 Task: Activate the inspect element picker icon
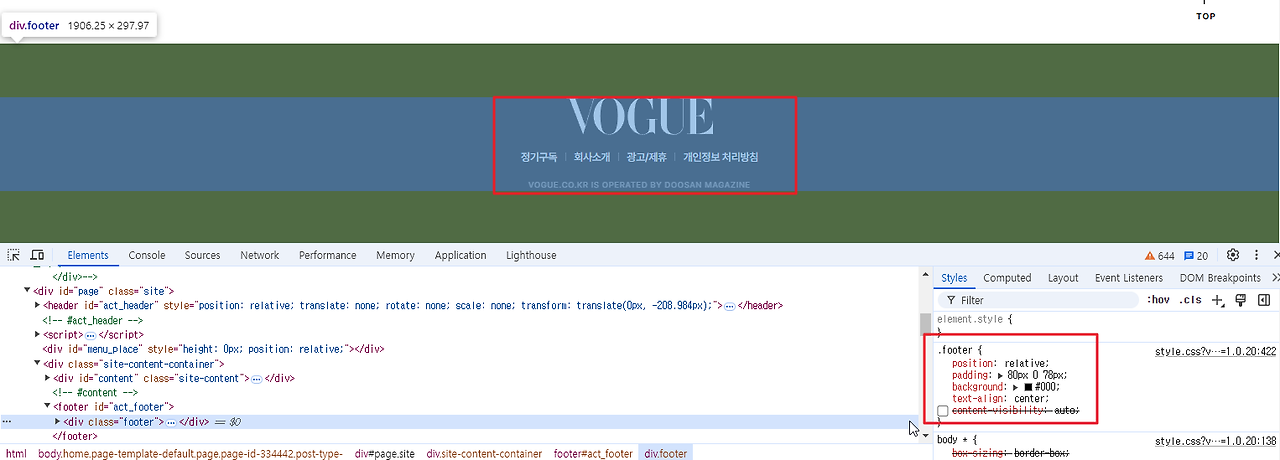click(x=14, y=256)
